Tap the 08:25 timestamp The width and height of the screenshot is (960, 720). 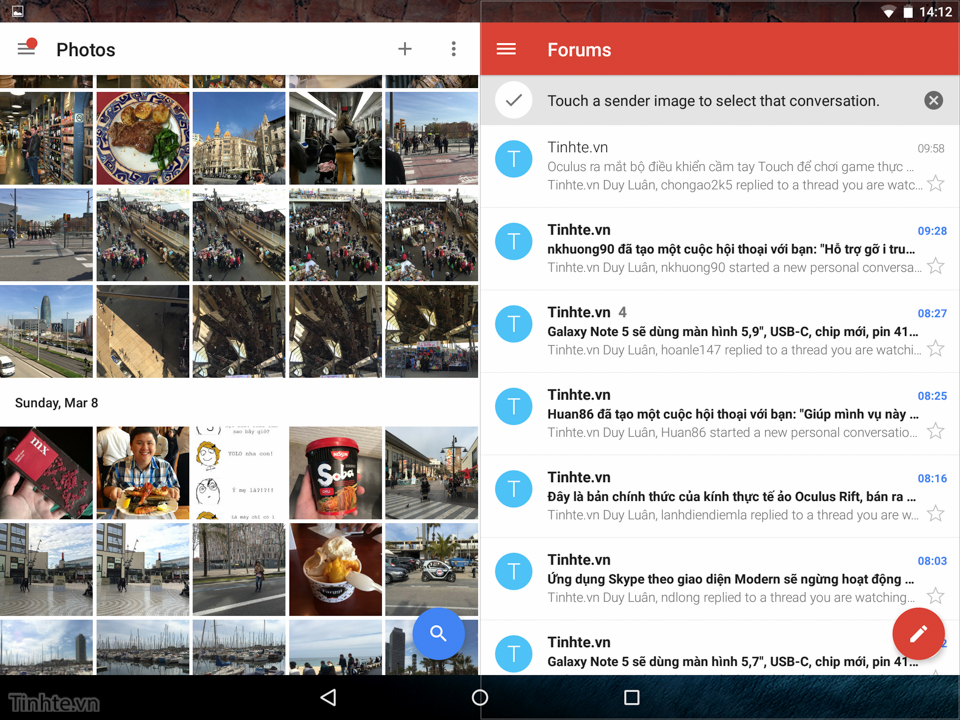tap(932, 396)
